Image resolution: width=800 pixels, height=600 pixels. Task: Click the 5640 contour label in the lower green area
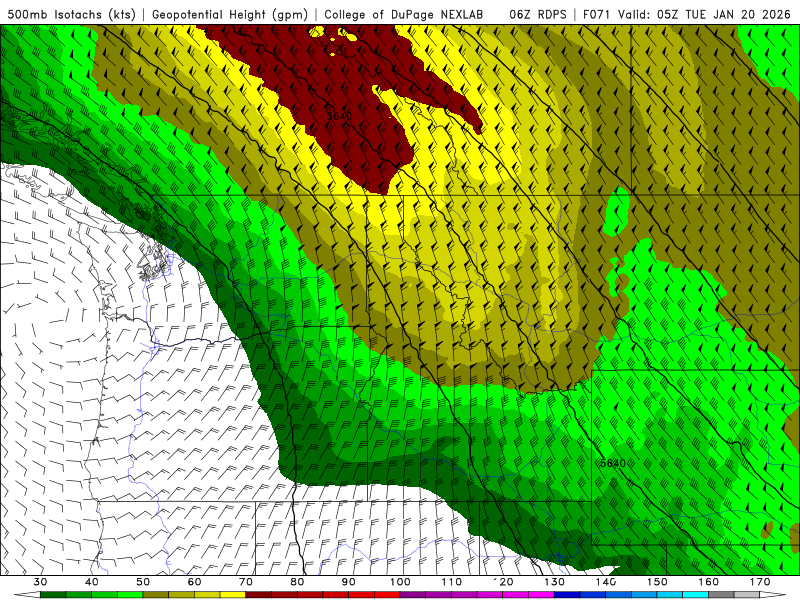click(613, 463)
